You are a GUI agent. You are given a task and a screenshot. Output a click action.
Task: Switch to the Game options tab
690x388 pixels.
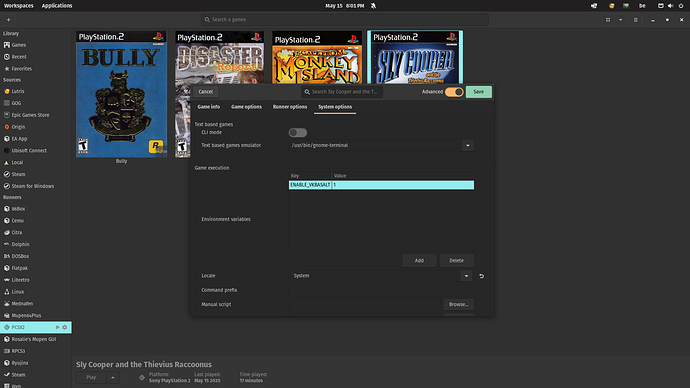[x=246, y=107]
